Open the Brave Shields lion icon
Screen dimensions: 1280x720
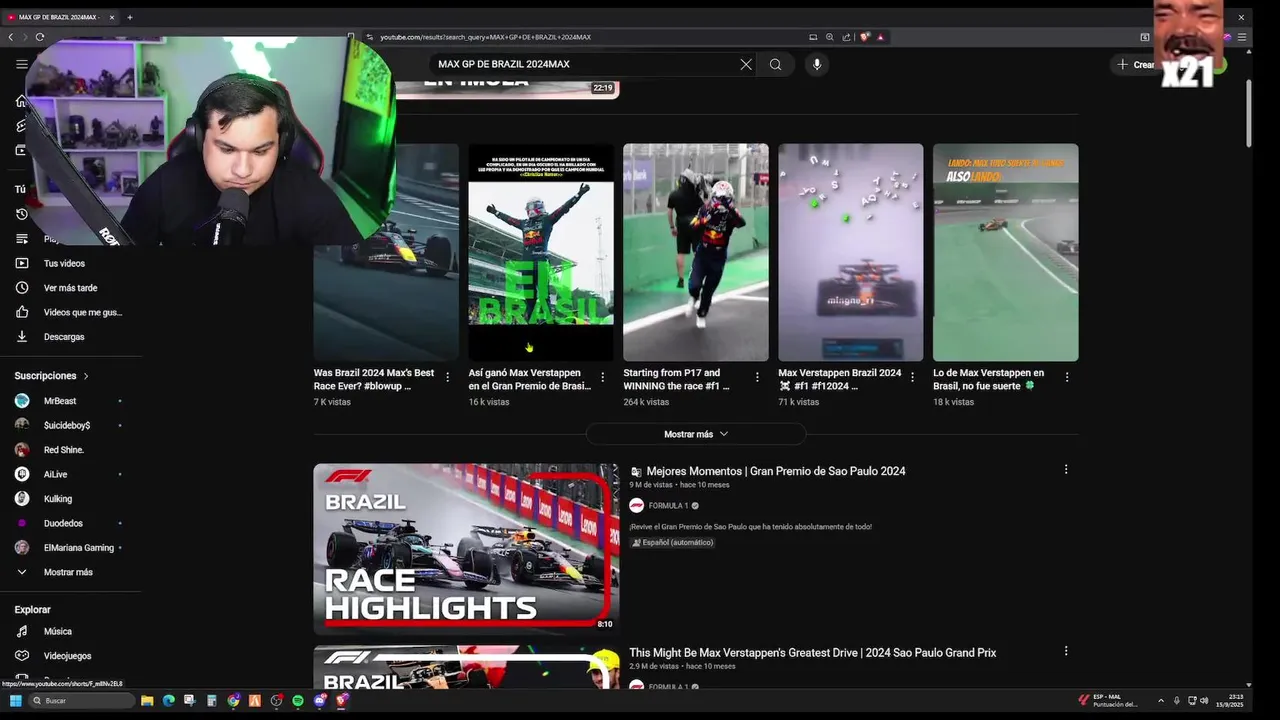coord(864,37)
